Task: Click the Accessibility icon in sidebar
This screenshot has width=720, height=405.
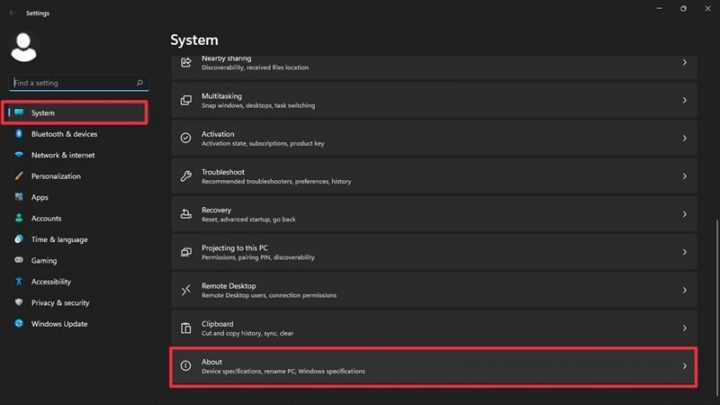Action: (x=19, y=282)
